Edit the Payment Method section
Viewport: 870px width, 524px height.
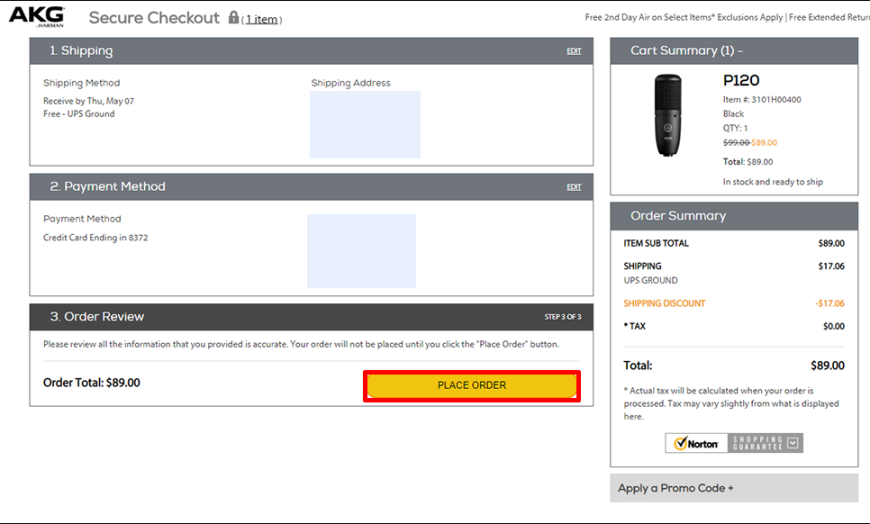574,187
